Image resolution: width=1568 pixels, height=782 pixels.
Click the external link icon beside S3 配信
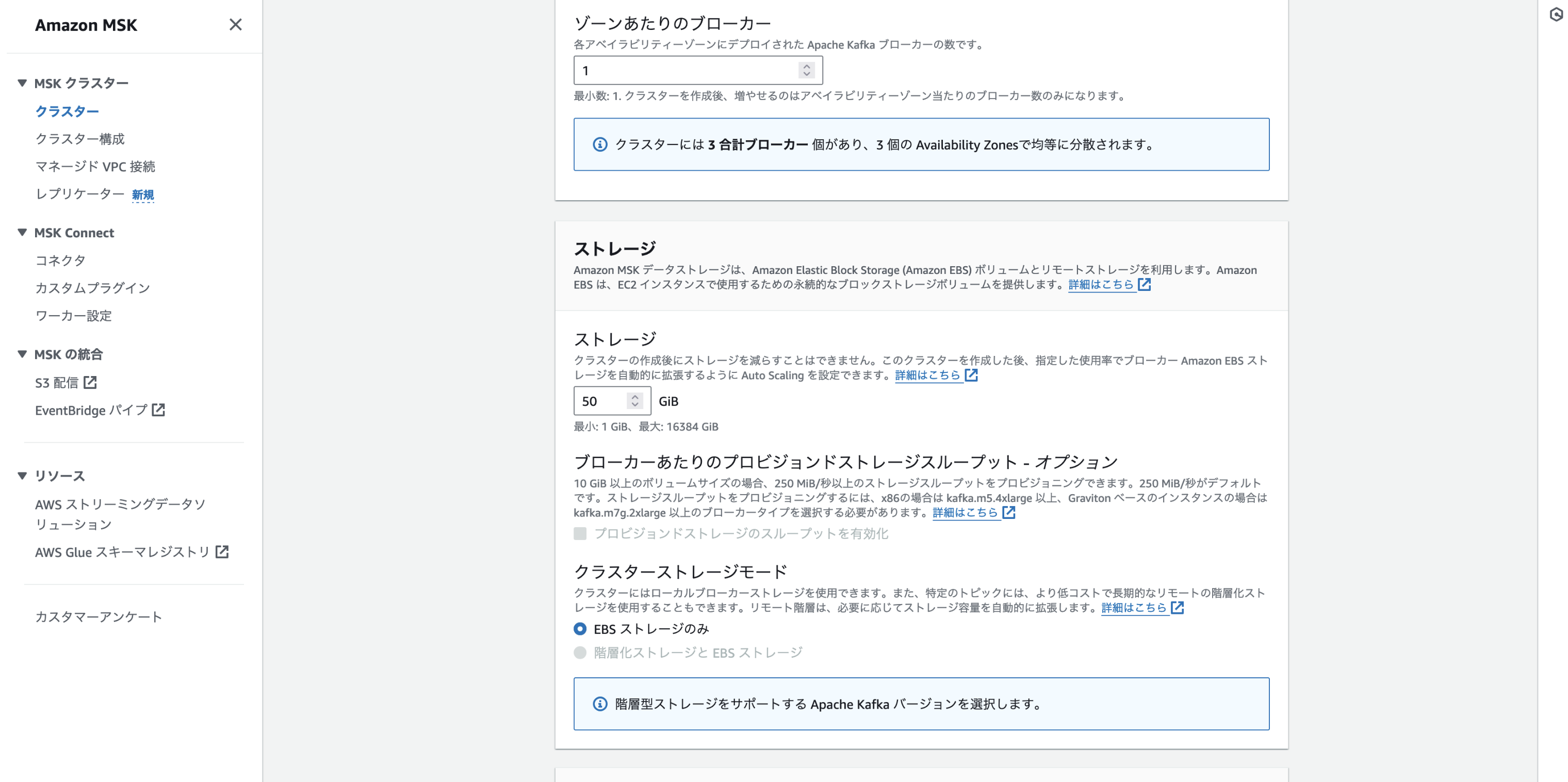coord(90,382)
